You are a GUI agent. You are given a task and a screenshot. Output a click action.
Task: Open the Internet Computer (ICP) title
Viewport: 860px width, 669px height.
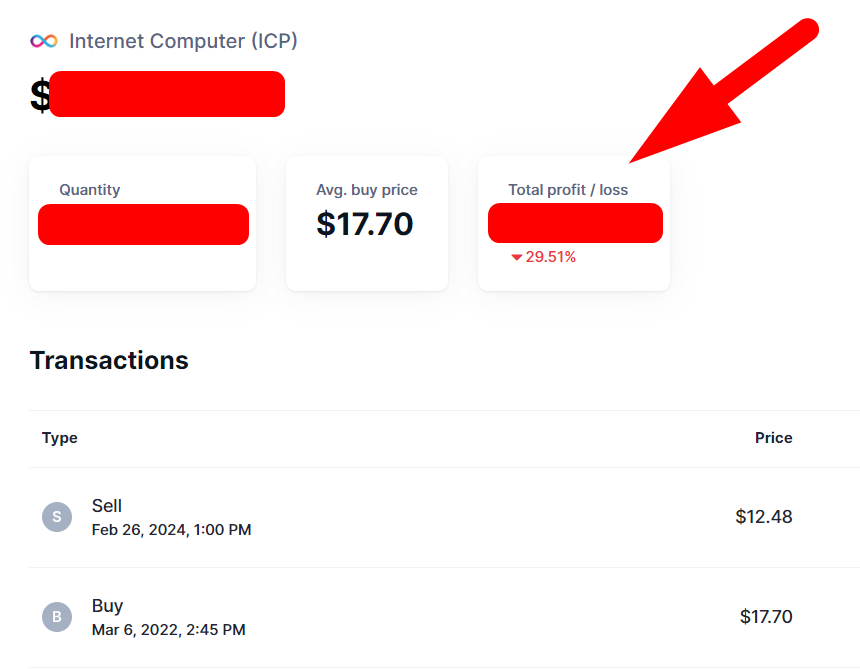183,41
